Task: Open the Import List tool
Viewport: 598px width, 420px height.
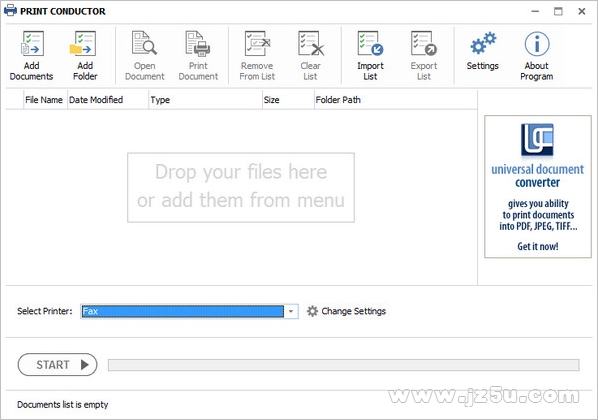Action: (x=370, y=43)
